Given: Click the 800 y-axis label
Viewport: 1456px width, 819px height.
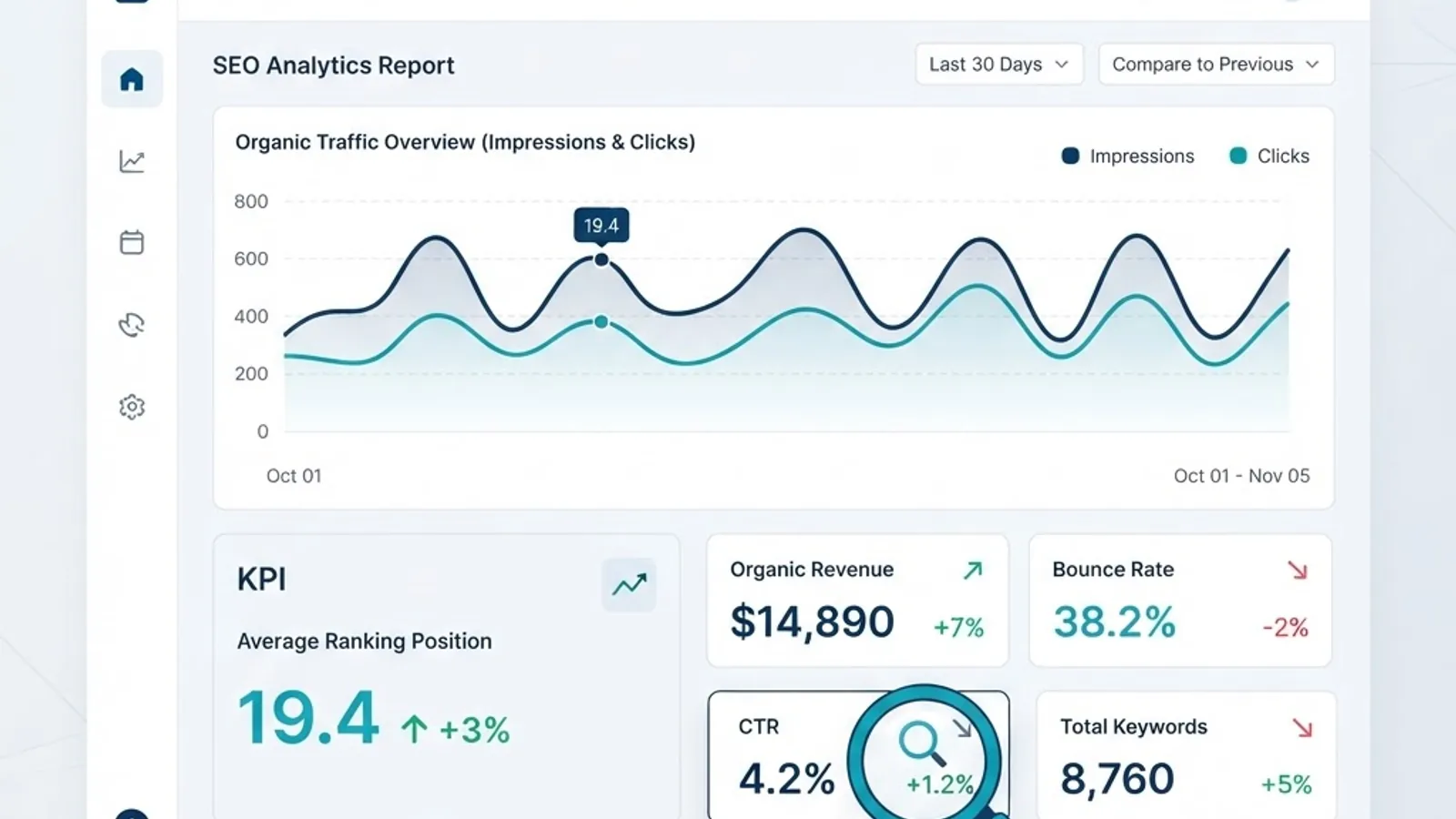Looking at the screenshot, I should click(x=251, y=201).
